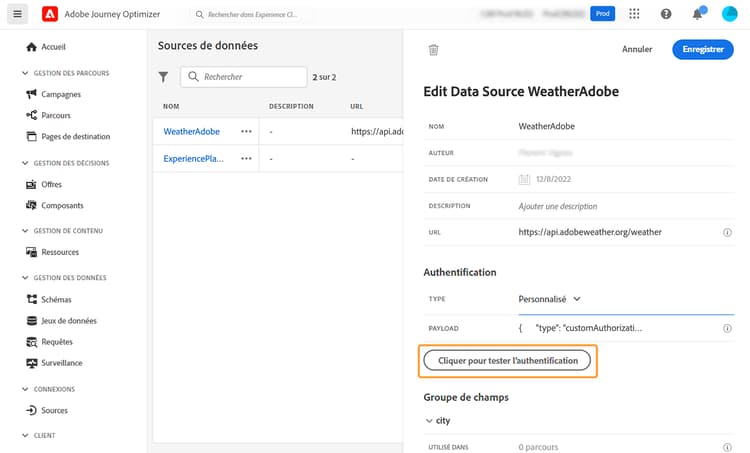This screenshot has height=453, width=750.
Task: Open the WeatherAdobe data source link
Action: [191, 131]
